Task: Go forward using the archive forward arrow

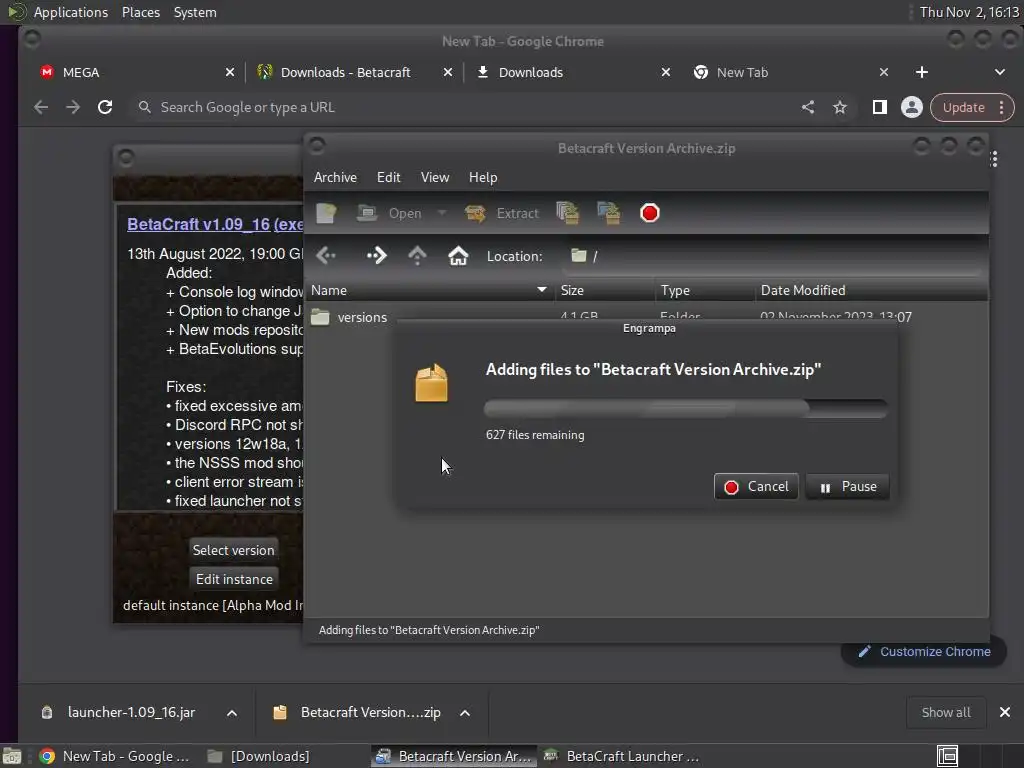Action: (377, 255)
